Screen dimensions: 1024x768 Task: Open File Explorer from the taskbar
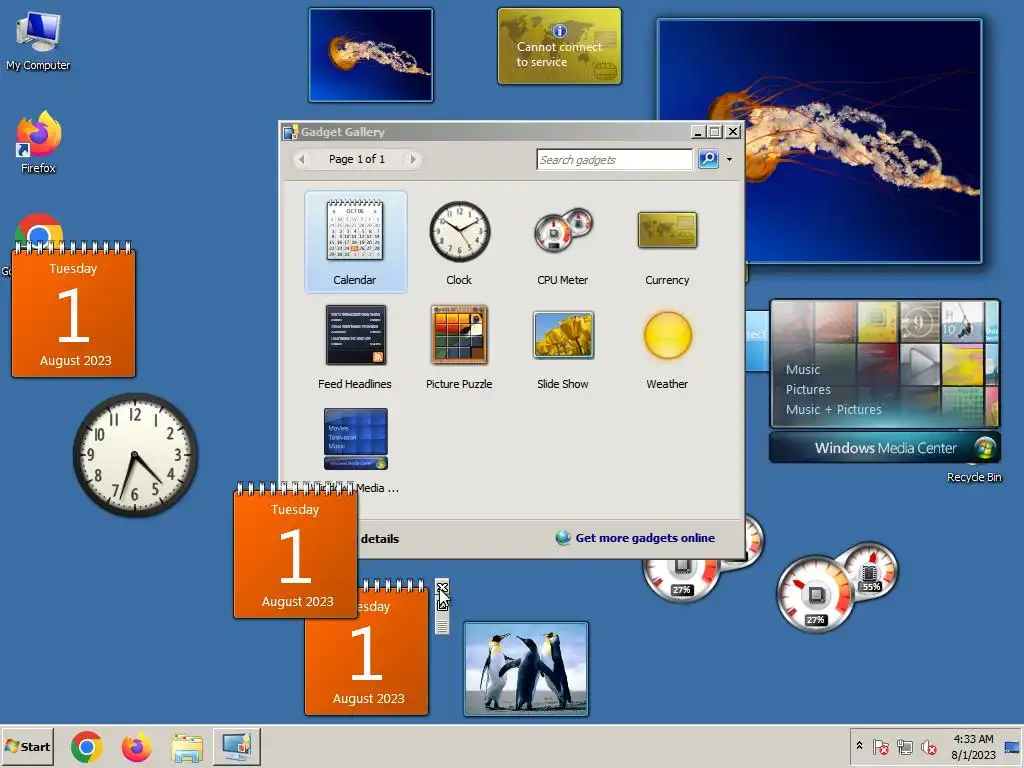187,747
